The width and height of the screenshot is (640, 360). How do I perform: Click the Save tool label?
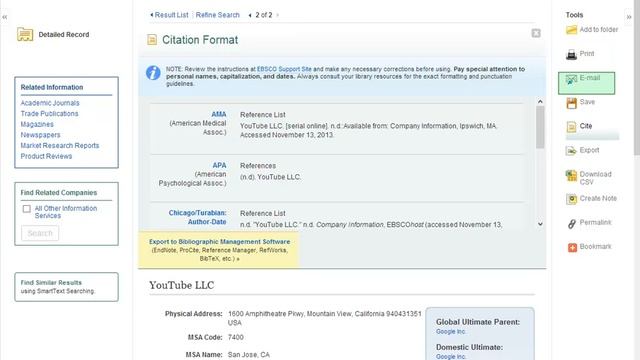pos(587,102)
